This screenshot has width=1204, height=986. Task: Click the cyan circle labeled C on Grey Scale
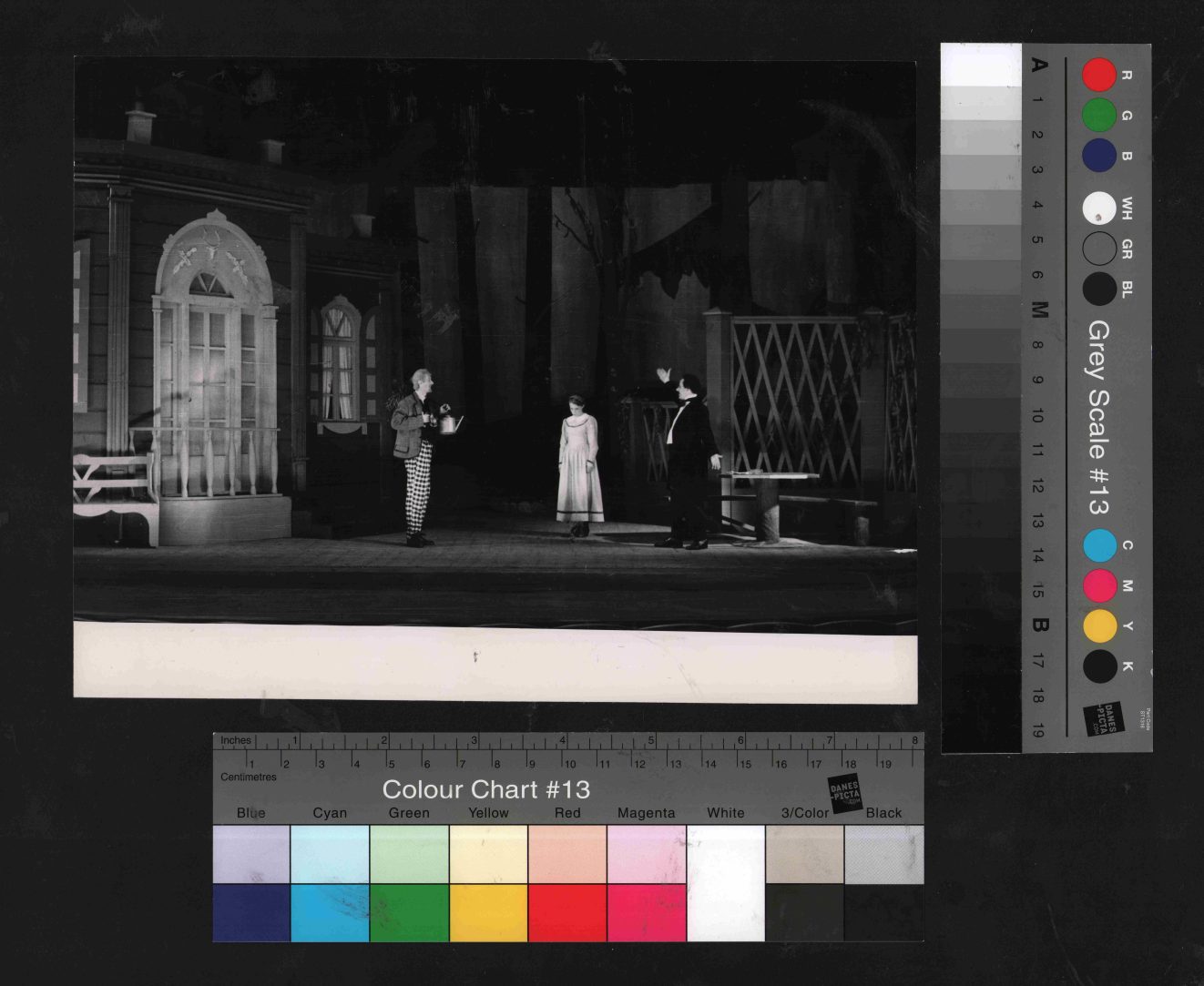[x=1099, y=545]
